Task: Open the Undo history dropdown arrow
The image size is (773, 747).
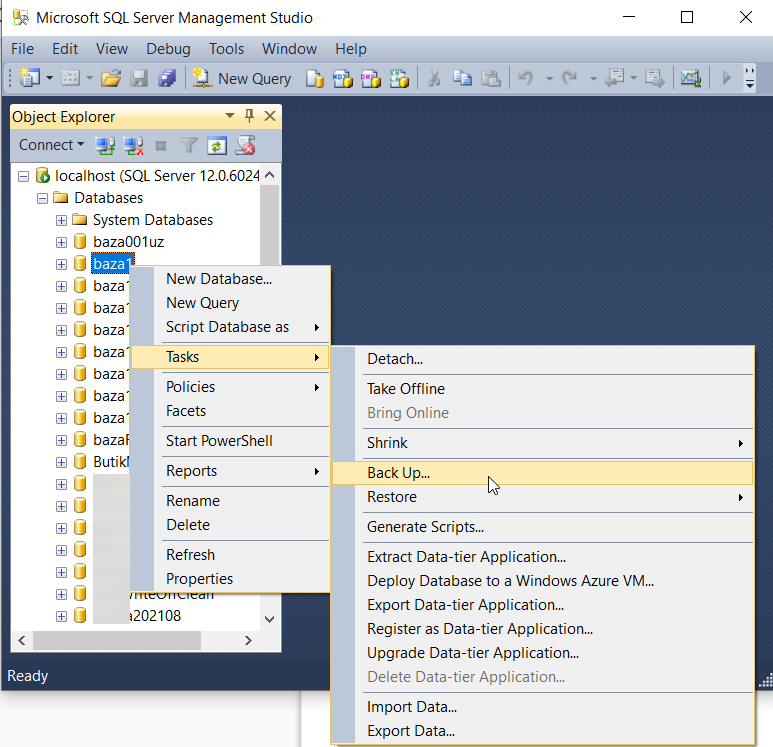Action: [549, 78]
